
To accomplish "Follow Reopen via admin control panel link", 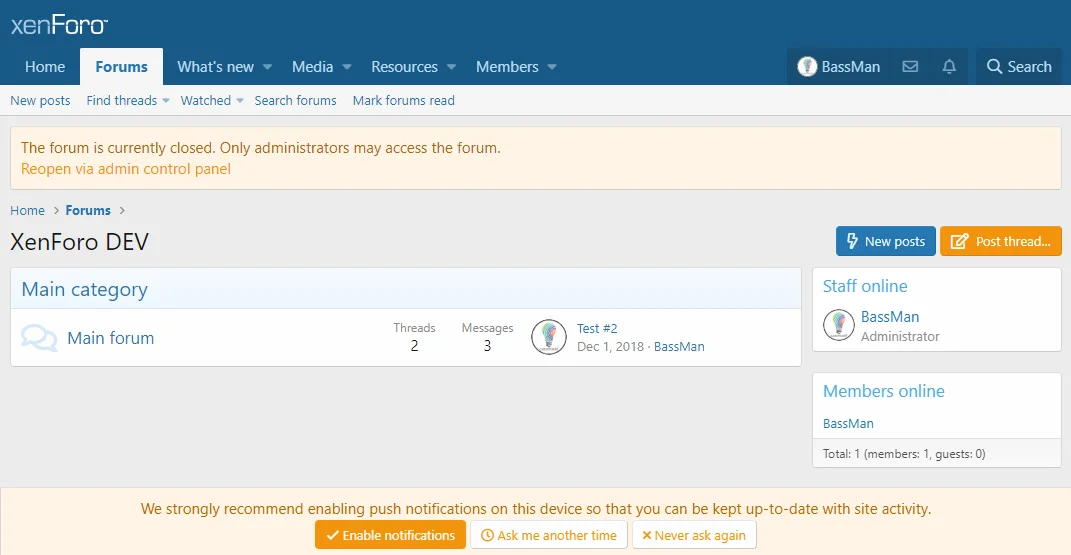I will click(126, 169).
